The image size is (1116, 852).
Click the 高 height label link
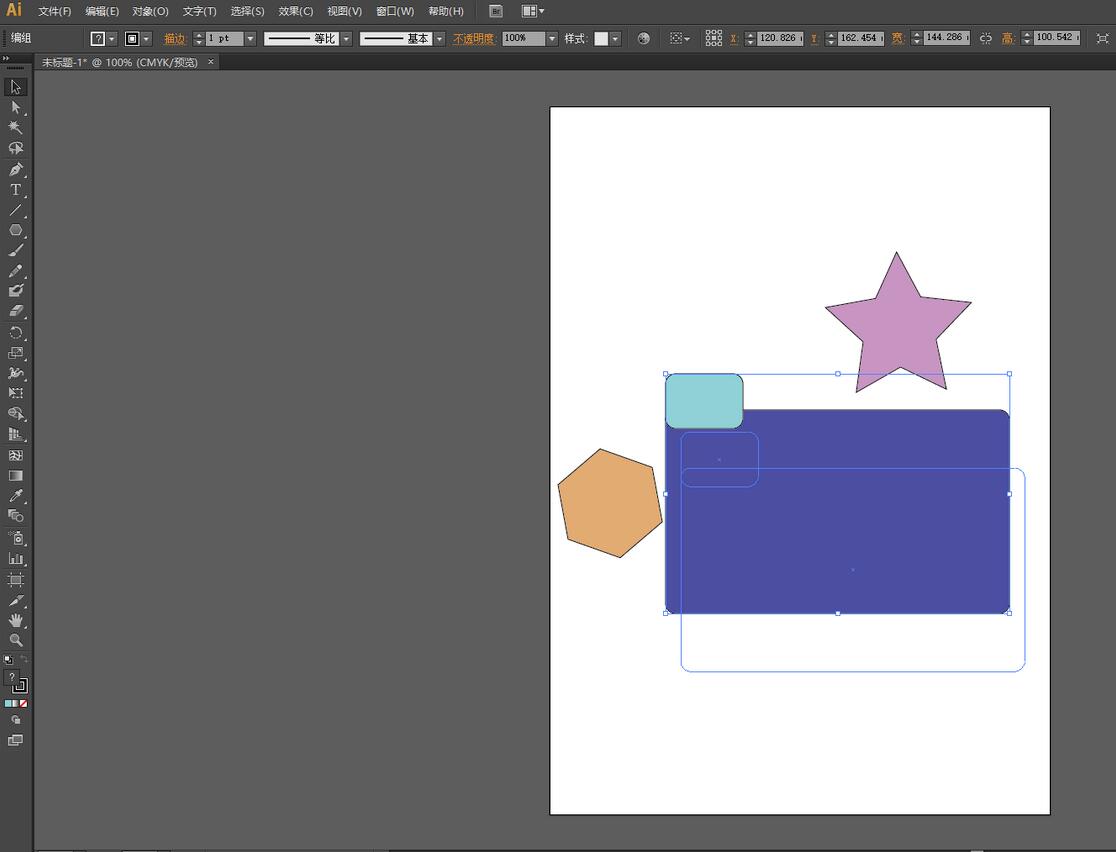coord(1008,38)
